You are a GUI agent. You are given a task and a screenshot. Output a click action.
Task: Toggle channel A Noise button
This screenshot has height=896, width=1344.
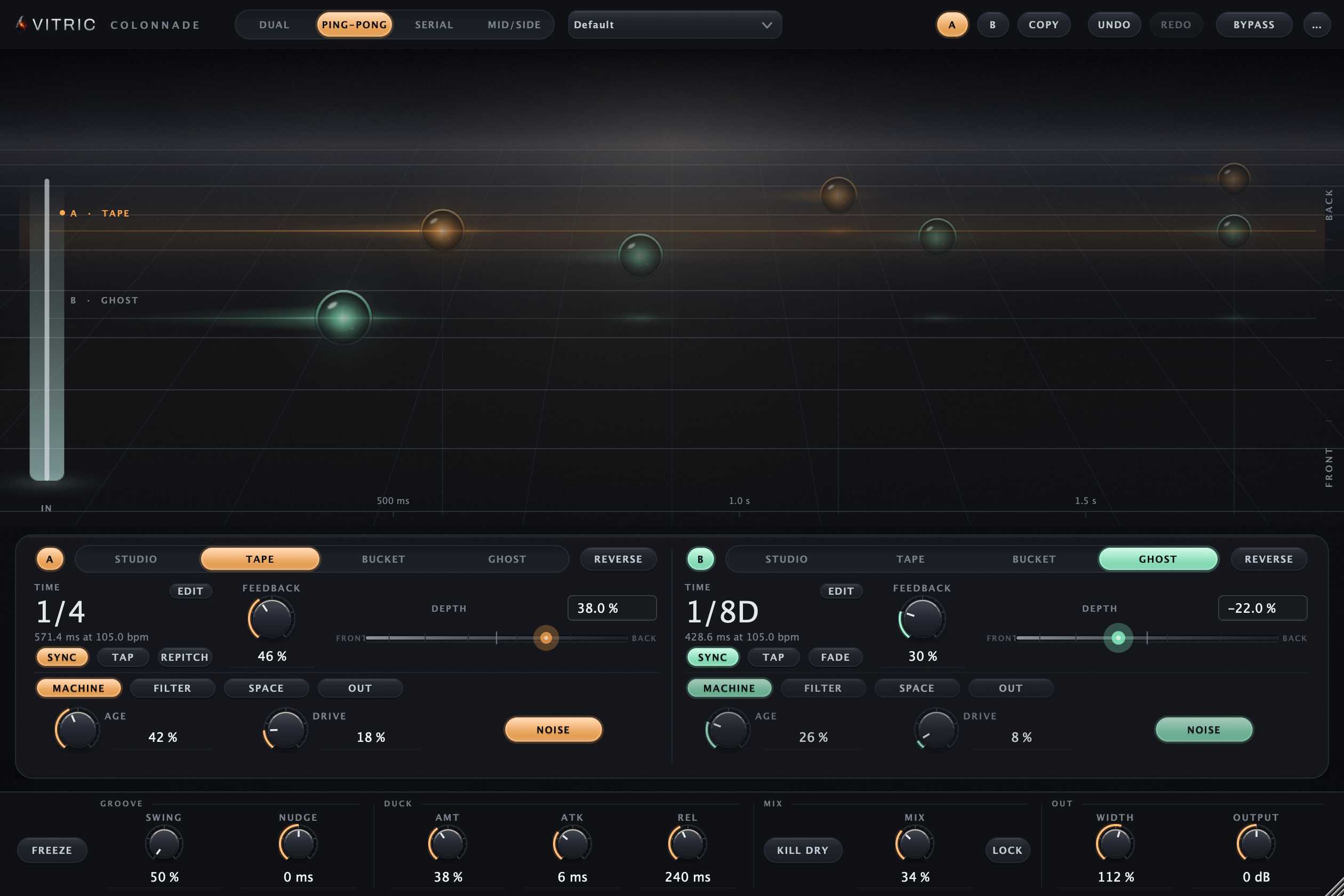[553, 730]
